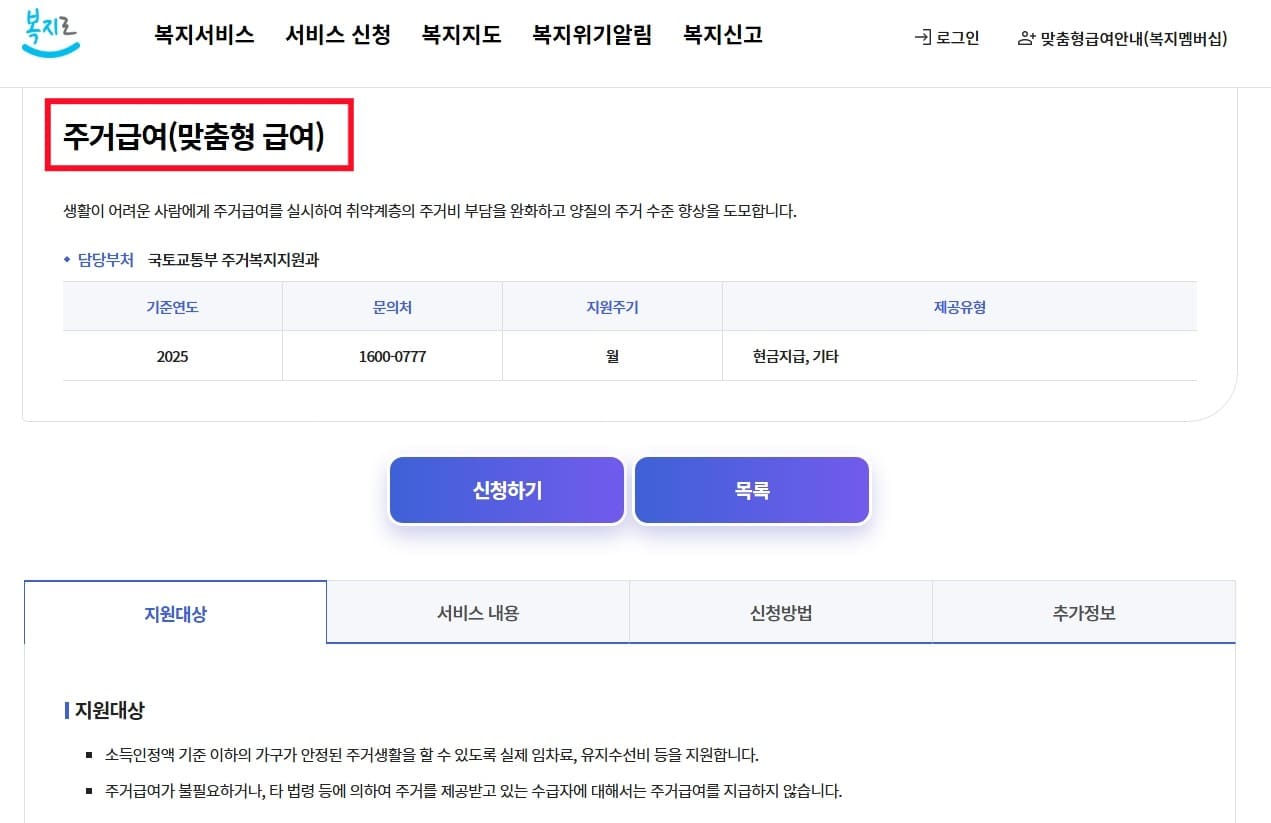
Task: Click the 복지로 logo icon
Action: (x=50, y=33)
